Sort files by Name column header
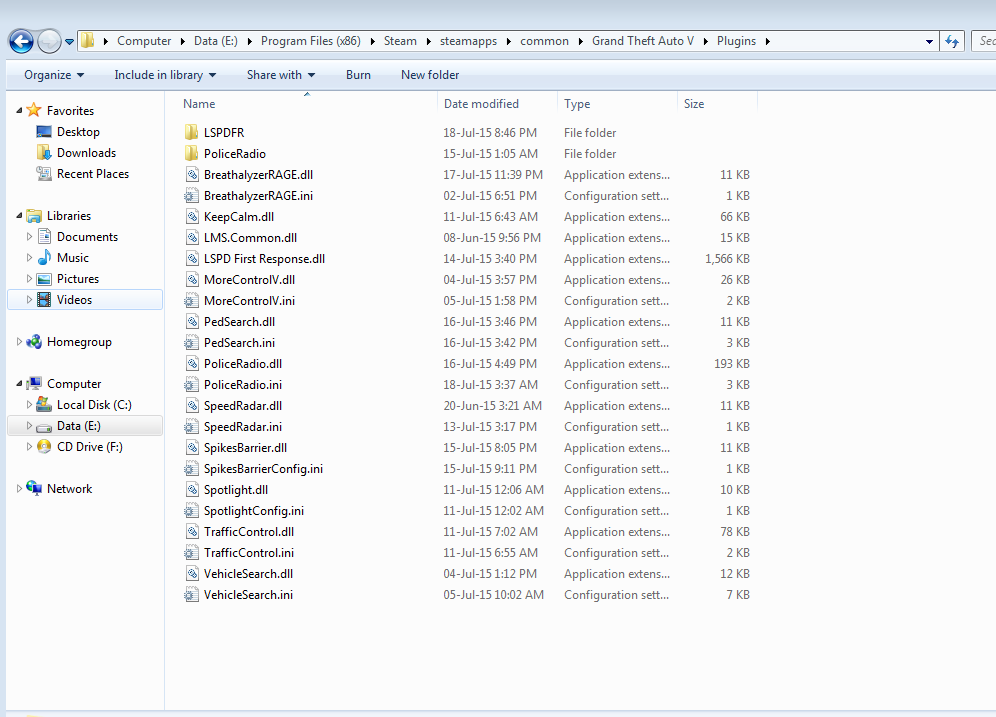Viewport: 996px width, 717px height. point(307,104)
